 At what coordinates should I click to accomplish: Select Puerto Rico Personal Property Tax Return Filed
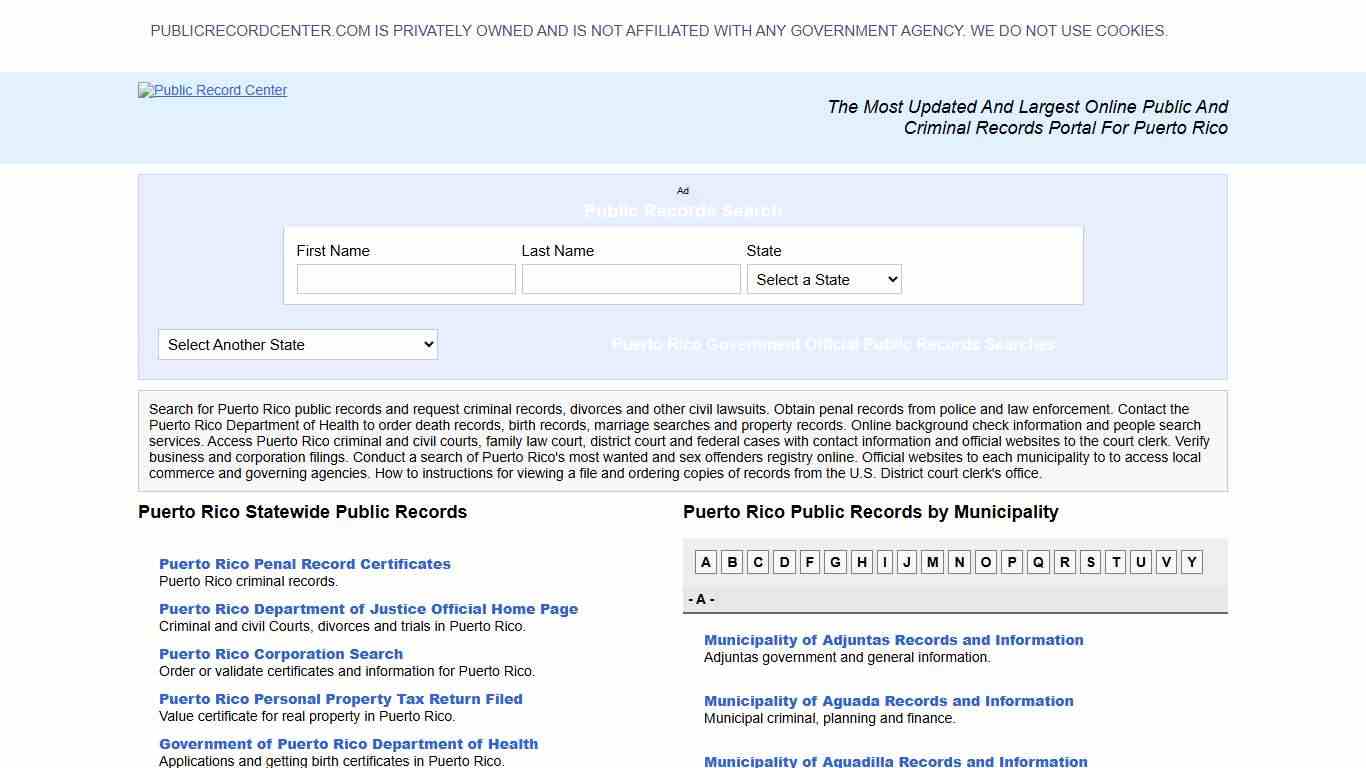[x=341, y=698]
